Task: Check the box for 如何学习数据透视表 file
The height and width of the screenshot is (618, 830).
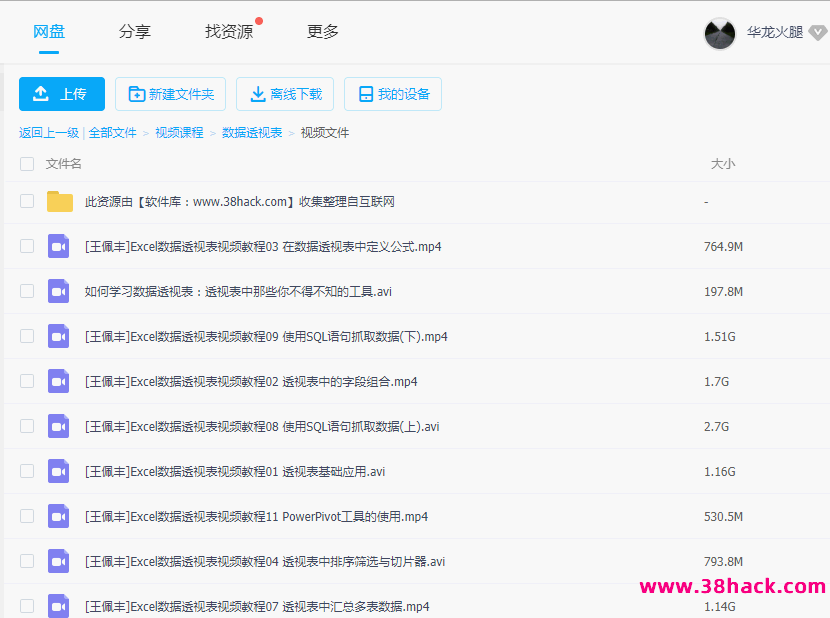Action: pos(27,291)
